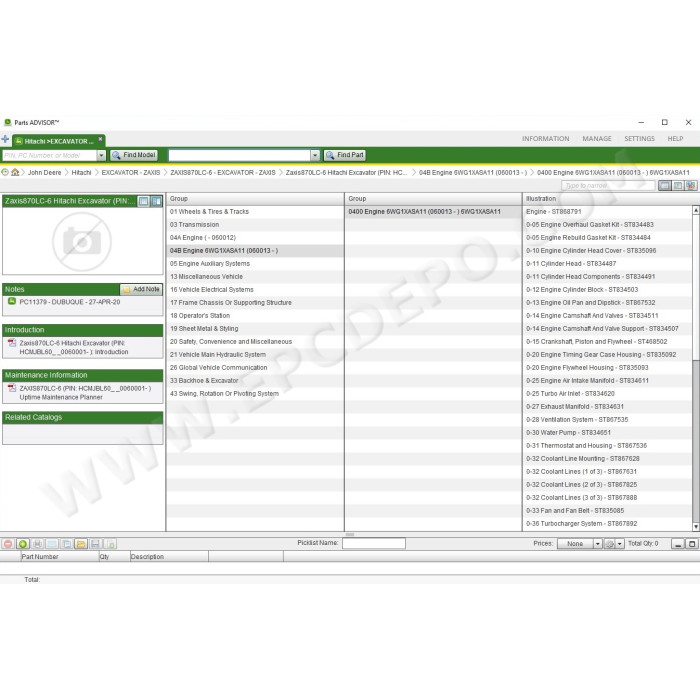Click the third multi-colored view icon by filter
Screen dimensions: 700x700
(691, 185)
